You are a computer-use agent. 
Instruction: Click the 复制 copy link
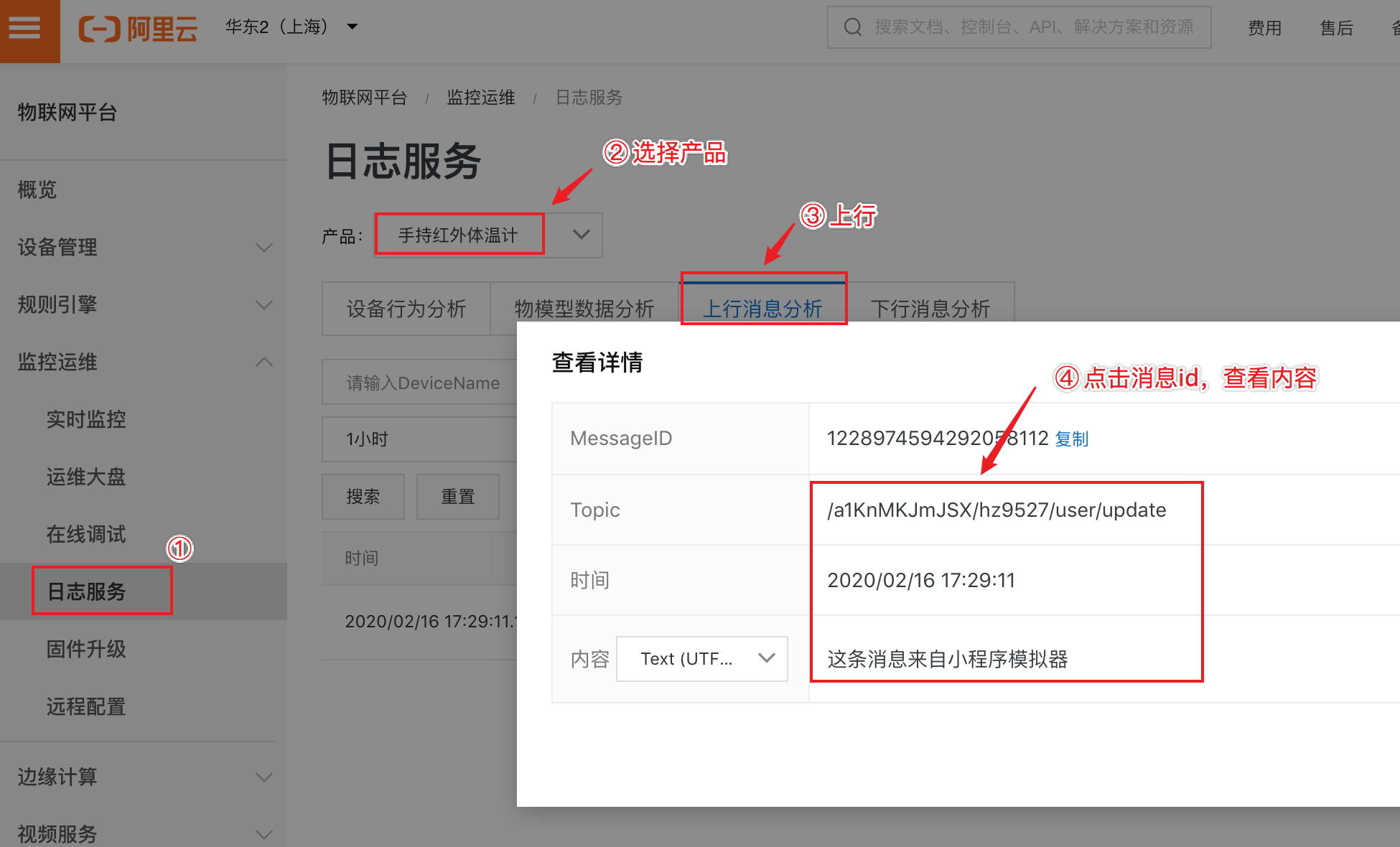pyautogui.click(x=1071, y=439)
